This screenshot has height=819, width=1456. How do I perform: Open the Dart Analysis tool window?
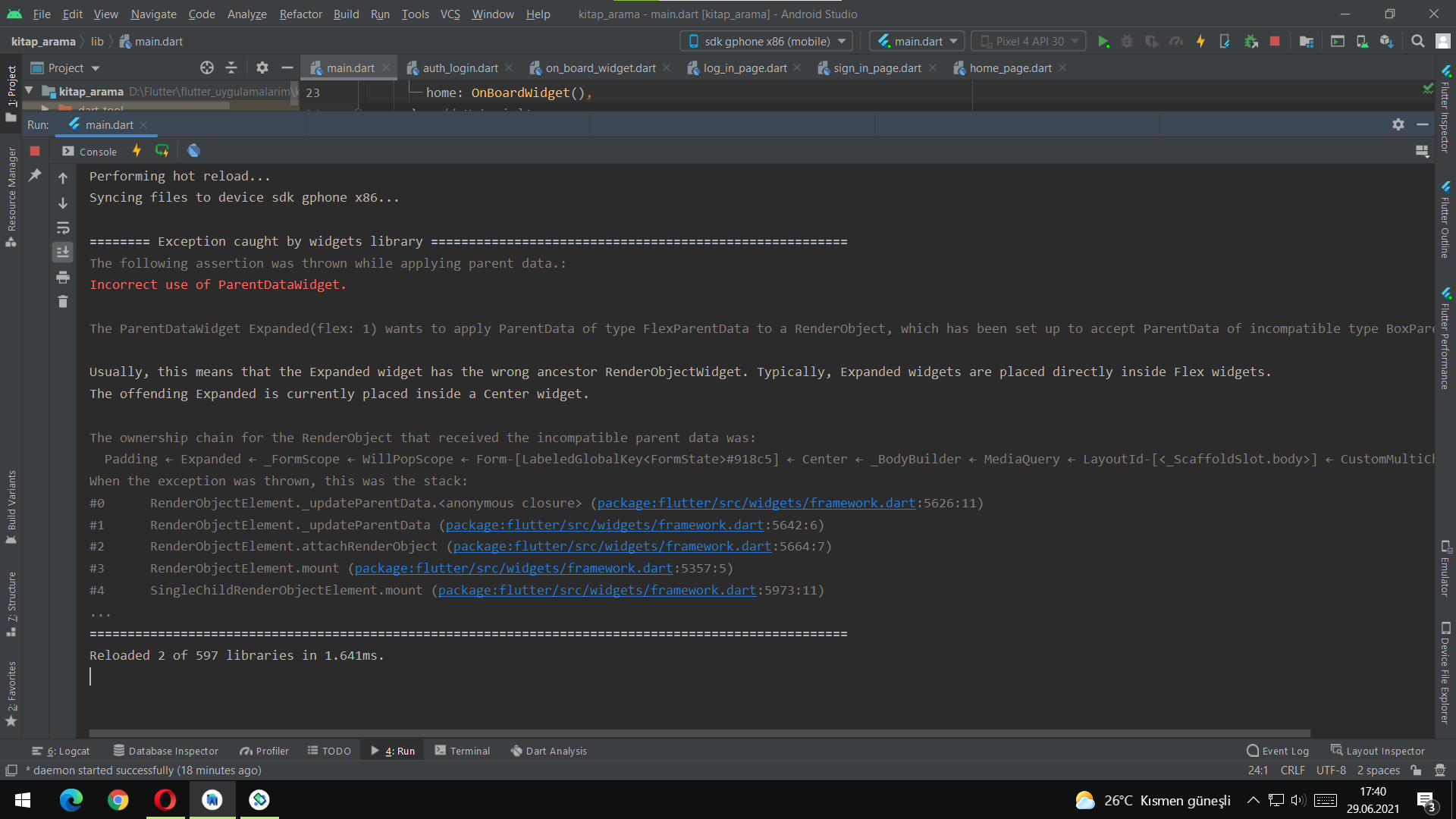pos(549,751)
